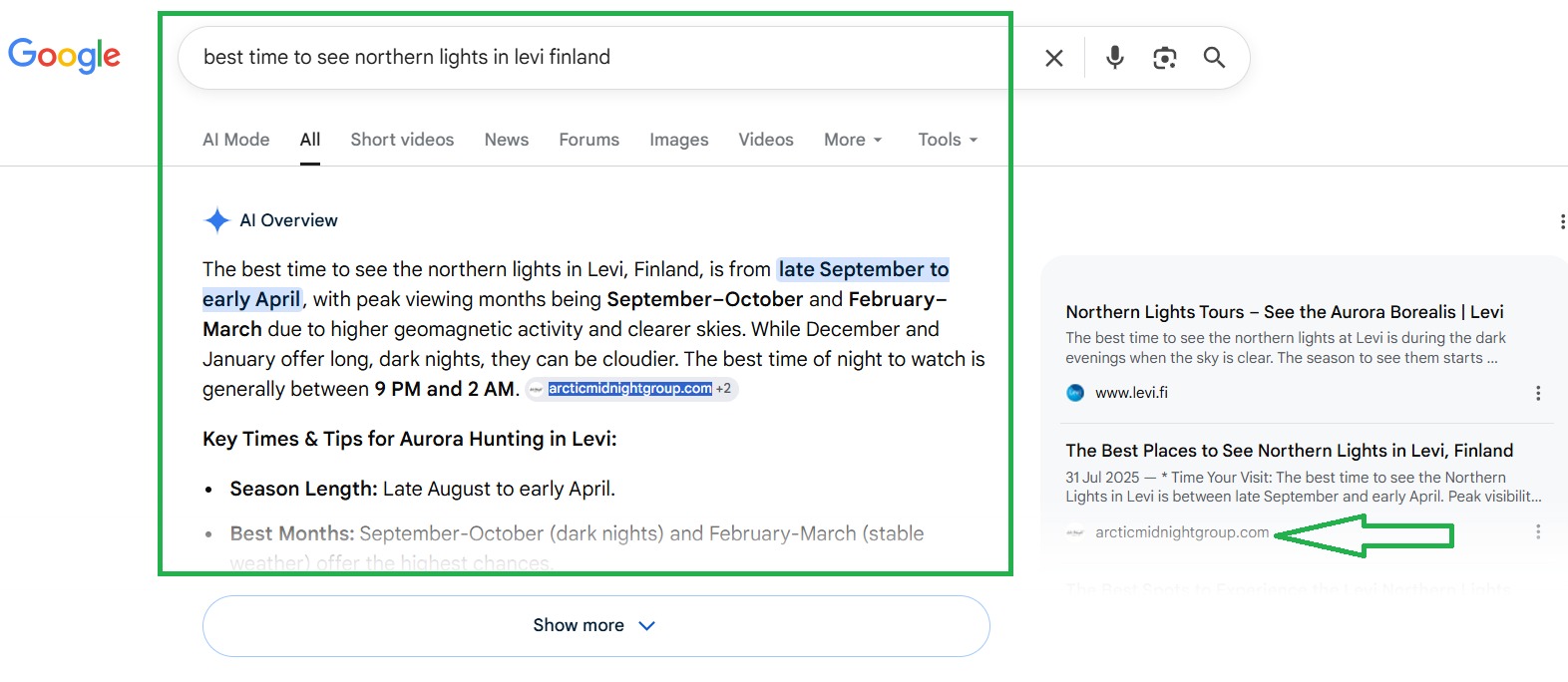This screenshot has height=682, width=1568.
Task: Switch to the Images tab
Action: tap(679, 140)
